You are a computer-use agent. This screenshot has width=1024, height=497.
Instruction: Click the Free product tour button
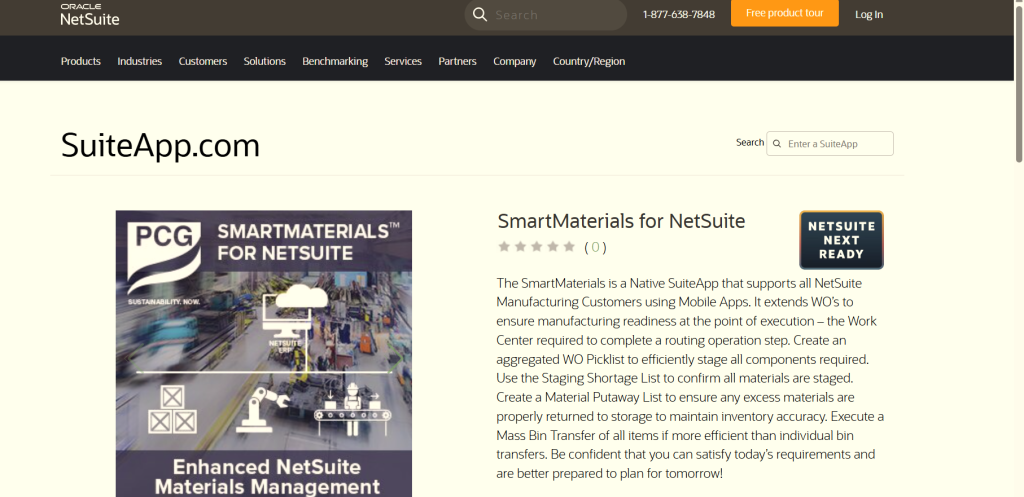[784, 13]
